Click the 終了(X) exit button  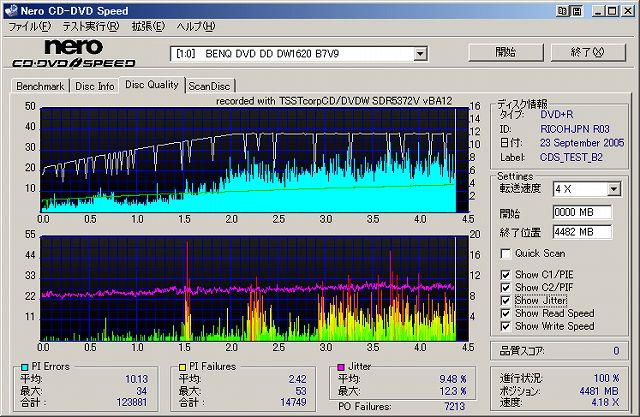point(588,53)
